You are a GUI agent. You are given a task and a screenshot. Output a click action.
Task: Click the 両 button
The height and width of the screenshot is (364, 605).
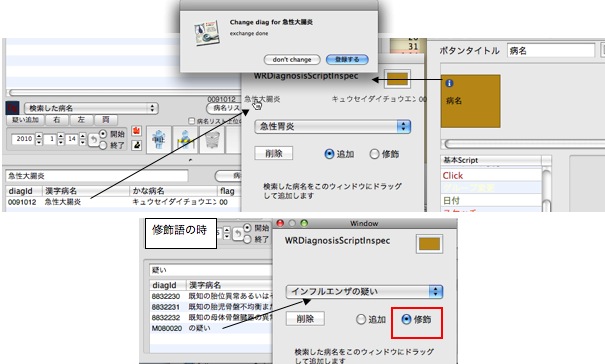pos(106,120)
